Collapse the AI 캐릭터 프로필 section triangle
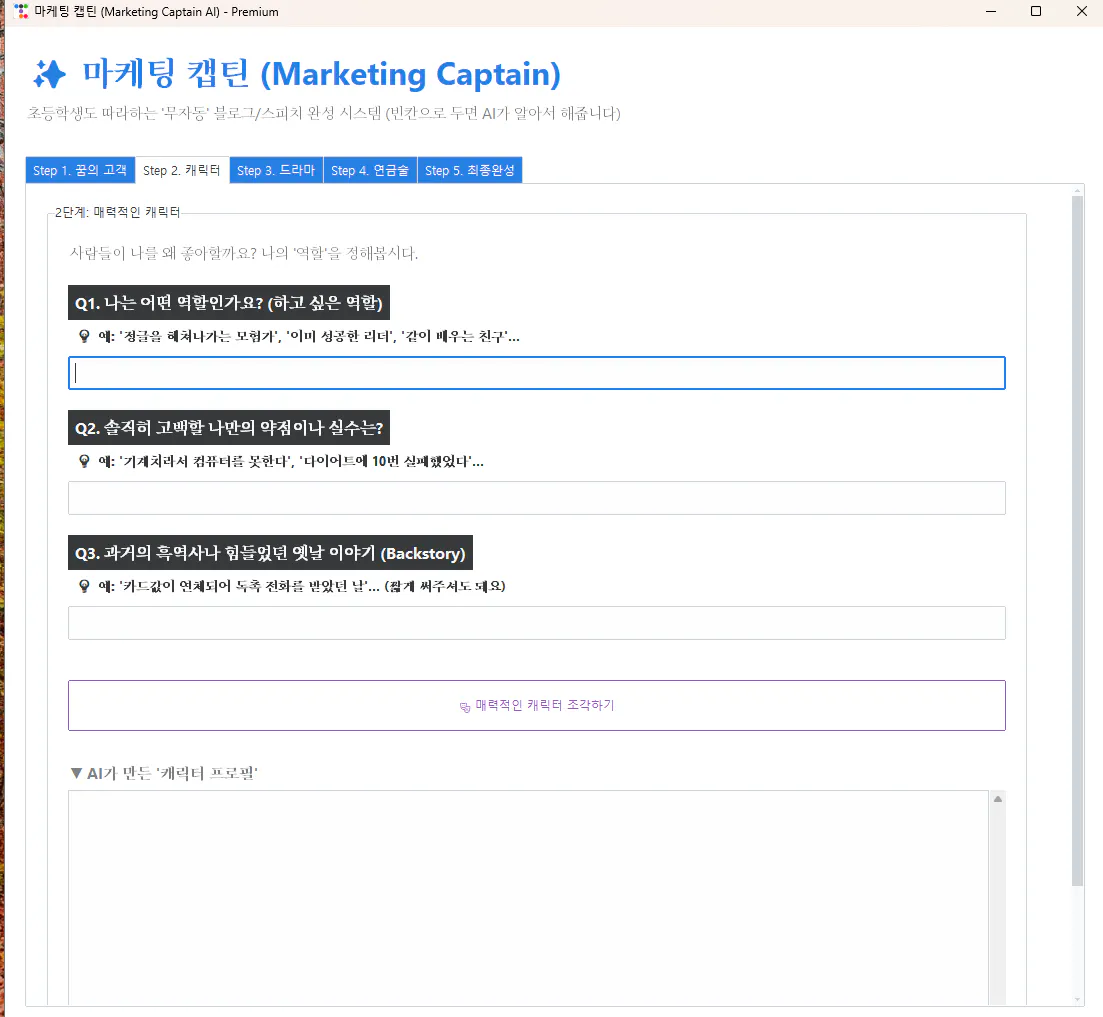Screen dimensions: 1103x1017 (x=76, y=772)
